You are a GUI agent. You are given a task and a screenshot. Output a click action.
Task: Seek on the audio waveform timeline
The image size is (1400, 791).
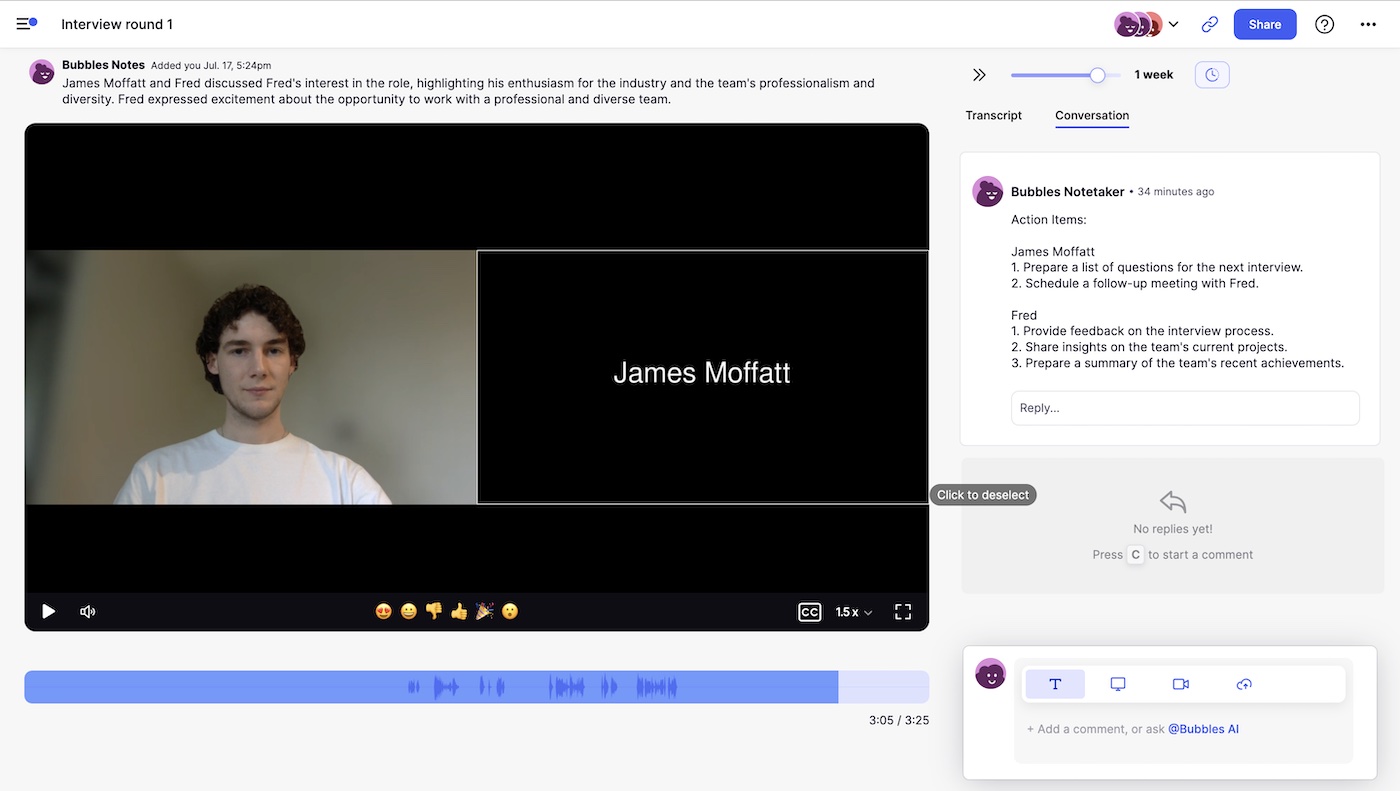pos(476,687)
